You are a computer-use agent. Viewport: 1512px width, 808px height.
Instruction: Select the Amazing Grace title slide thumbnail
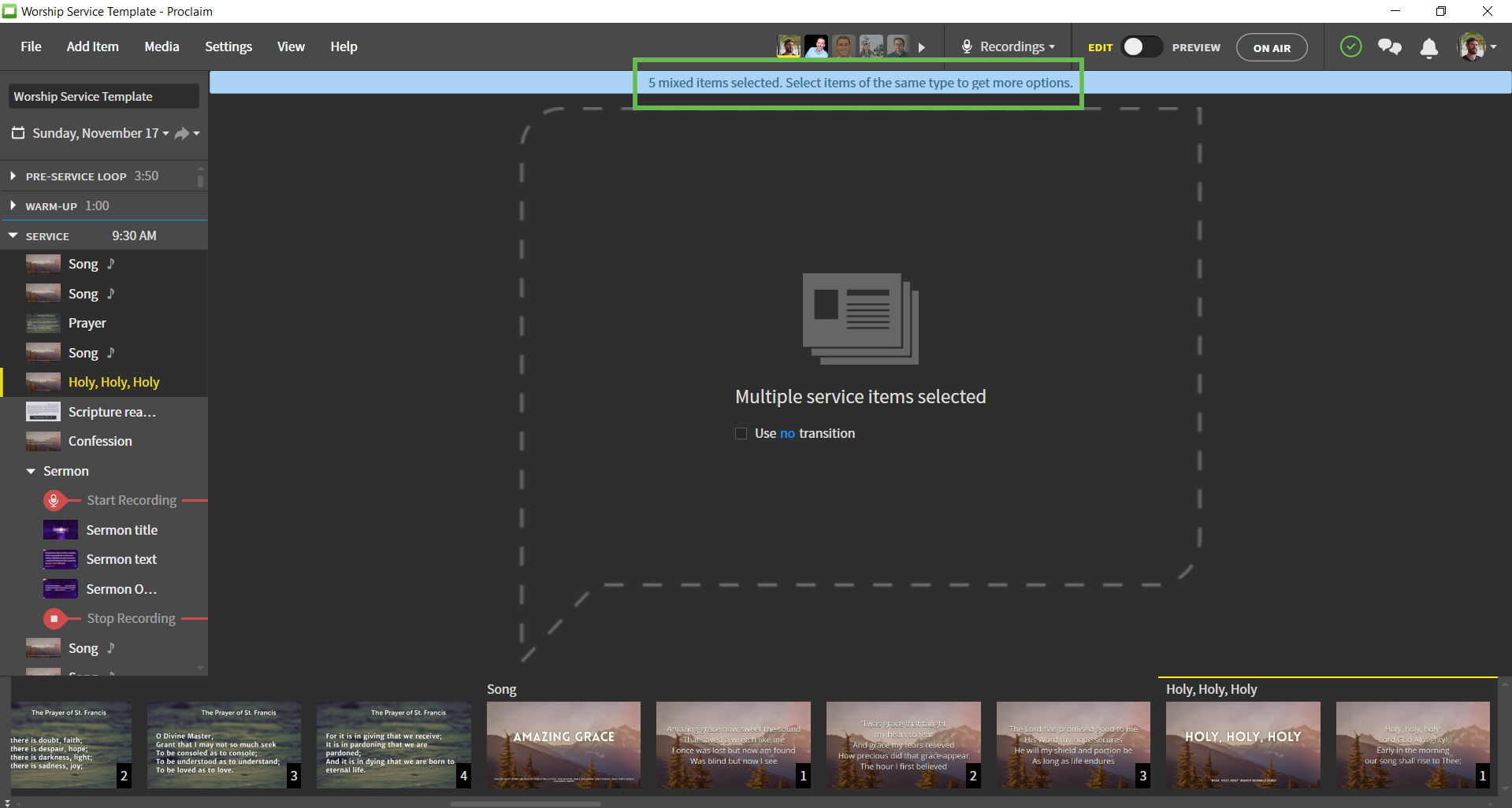coord(563,744)
